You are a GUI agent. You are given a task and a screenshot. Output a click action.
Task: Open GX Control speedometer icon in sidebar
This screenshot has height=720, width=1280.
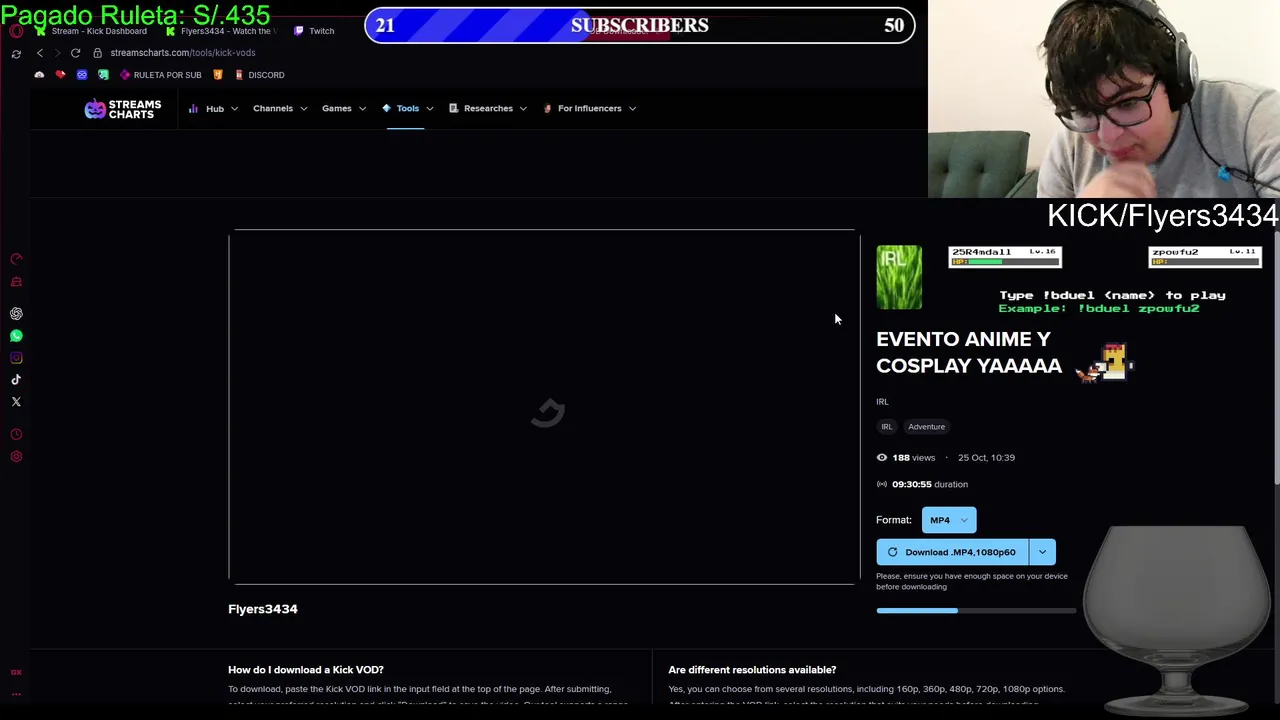pyautogui.click(x=16, y=259)
